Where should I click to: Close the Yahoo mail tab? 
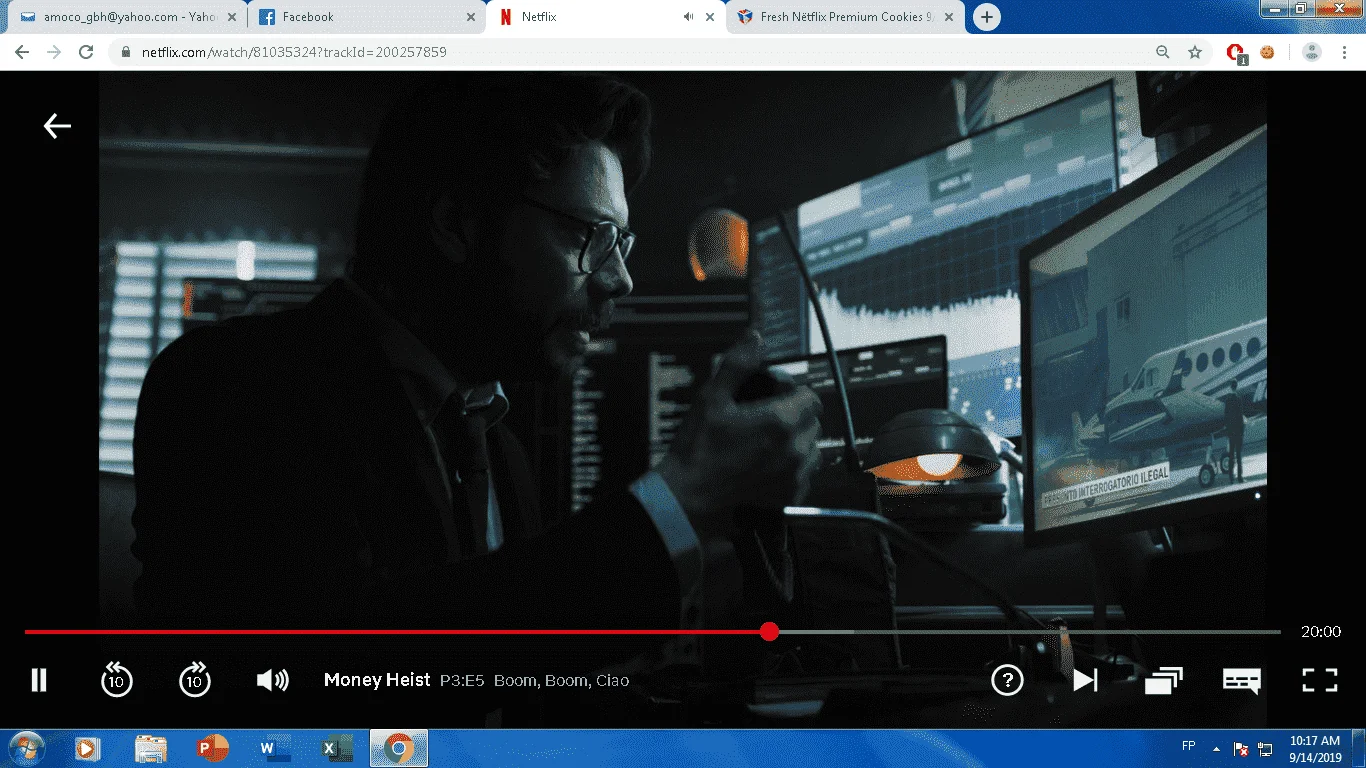pyautogui.click(x=233, y=17)
